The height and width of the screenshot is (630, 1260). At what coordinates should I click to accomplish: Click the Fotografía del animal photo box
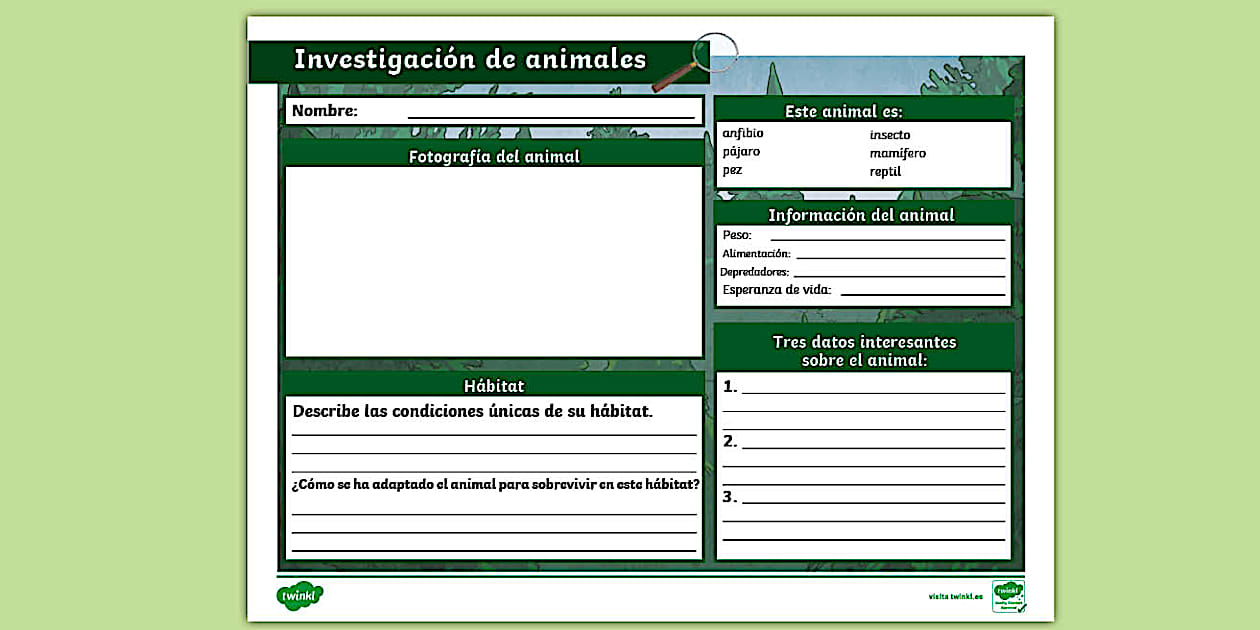pos(494,260)
